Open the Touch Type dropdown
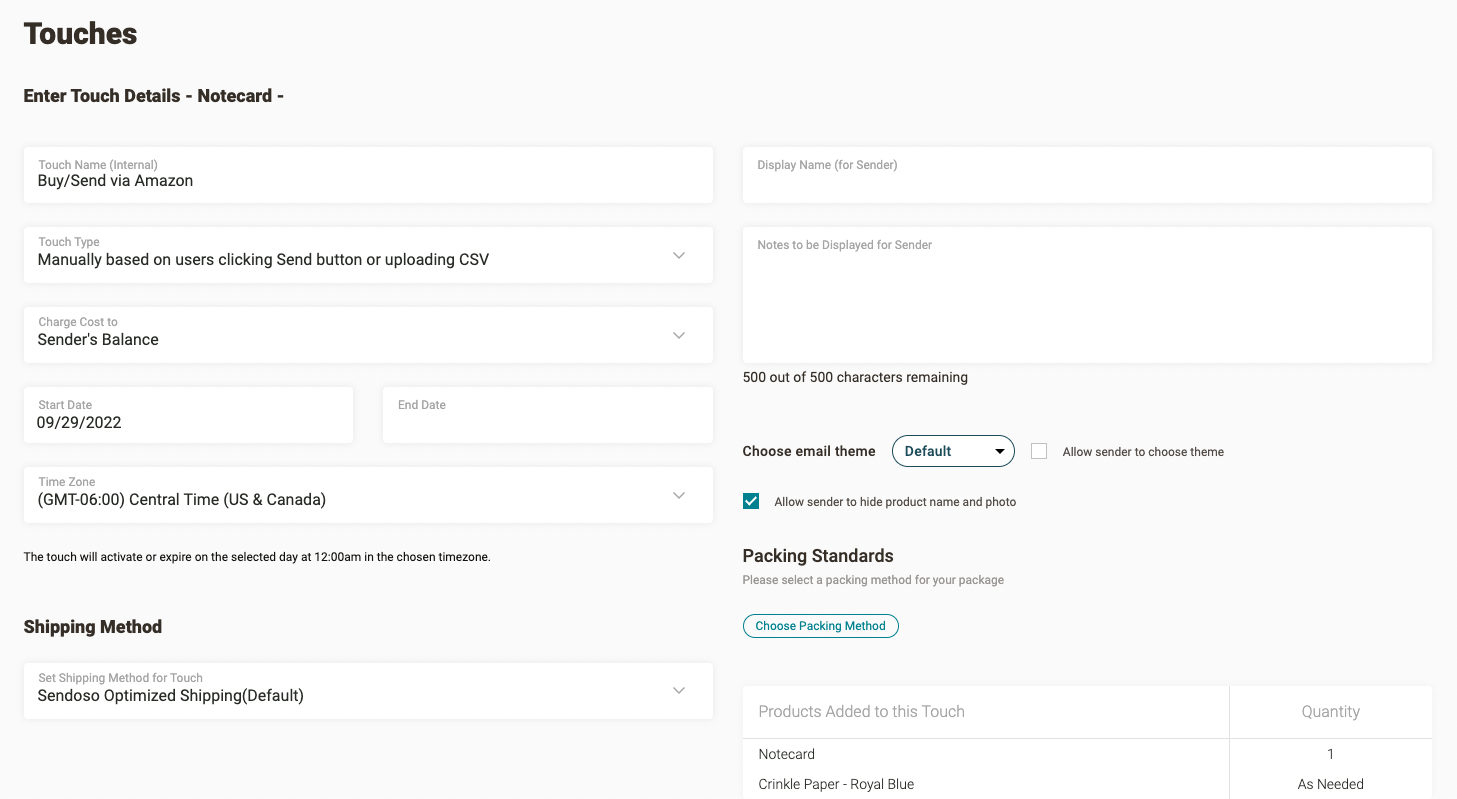The height and width of the screenshot is (799, 1457). (368, 255)
